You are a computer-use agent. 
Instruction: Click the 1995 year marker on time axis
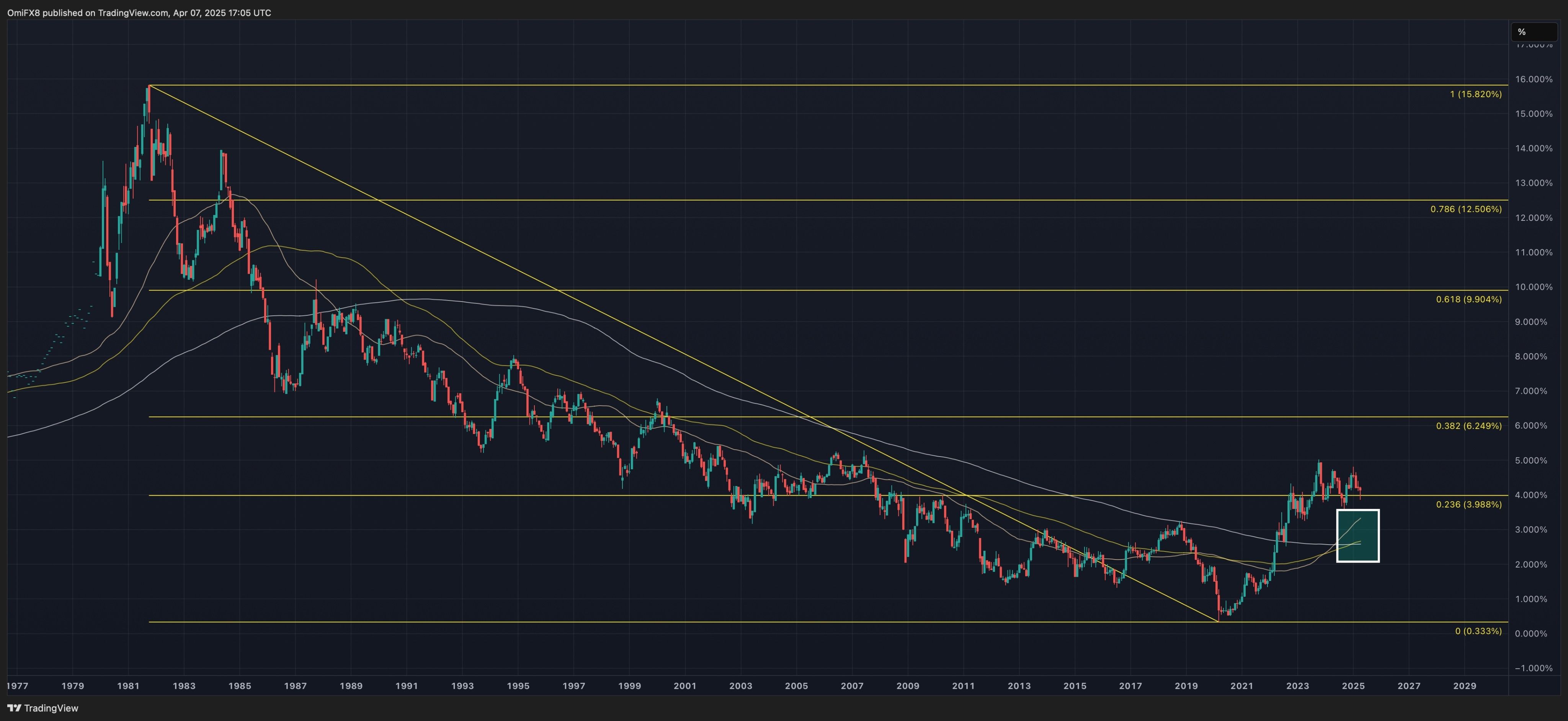click(518, 686)
